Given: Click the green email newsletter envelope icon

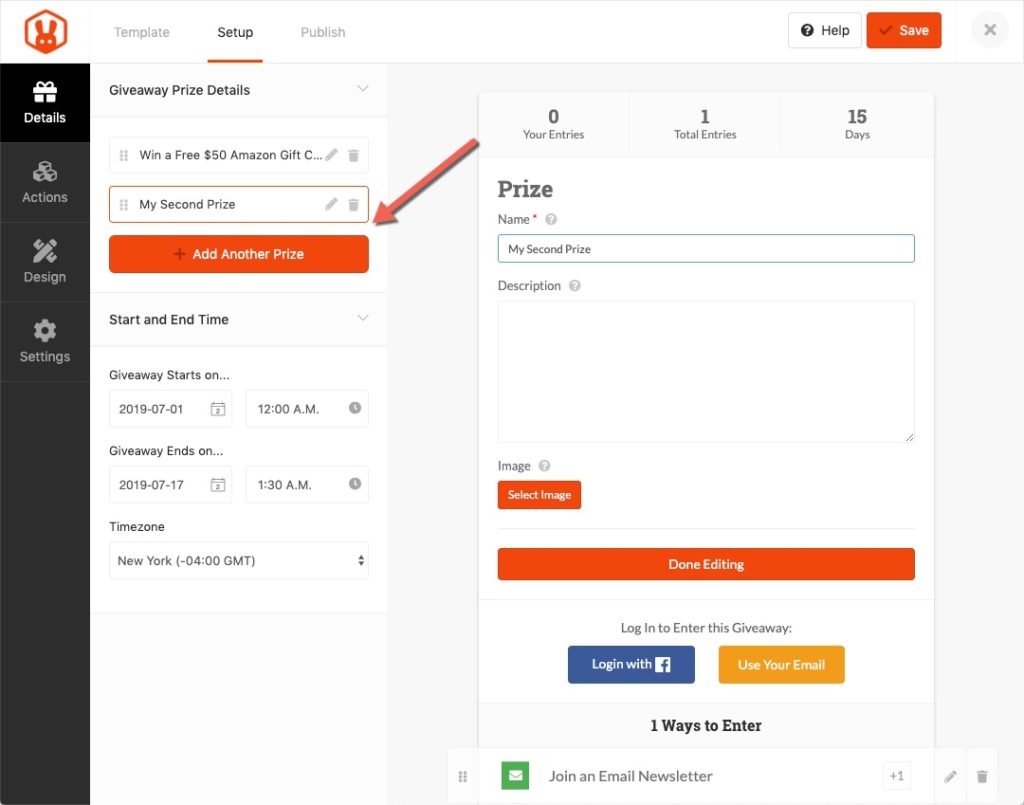Looking at the screenshot, I should [x=515, y=776].
